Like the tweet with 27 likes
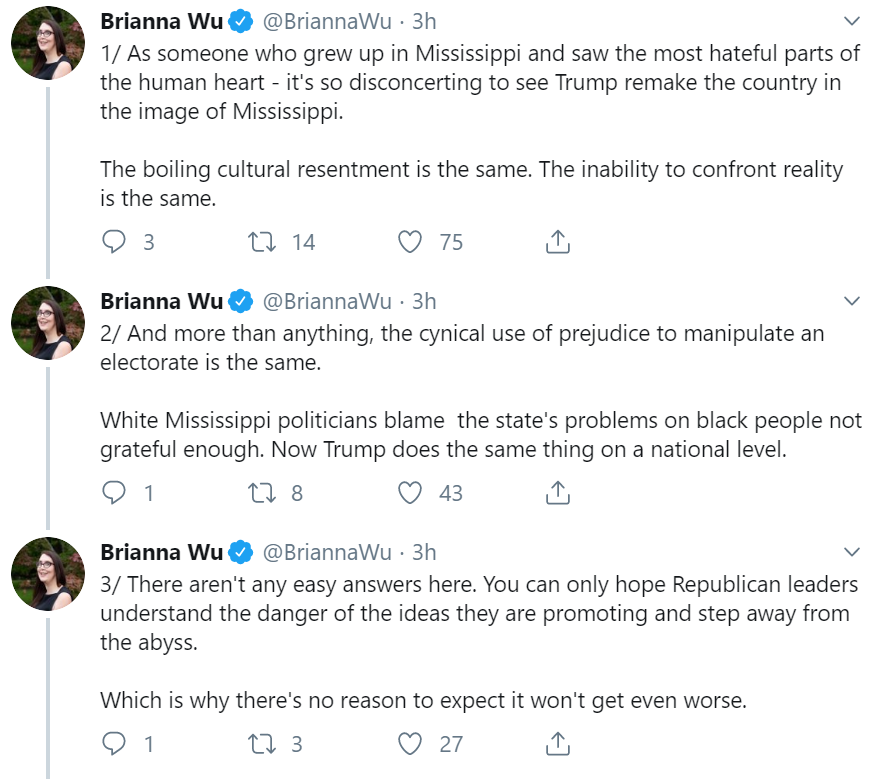Image resolution: width=880 pixels, height=779 pixels. pyautogui.click(x=410, y=744)
